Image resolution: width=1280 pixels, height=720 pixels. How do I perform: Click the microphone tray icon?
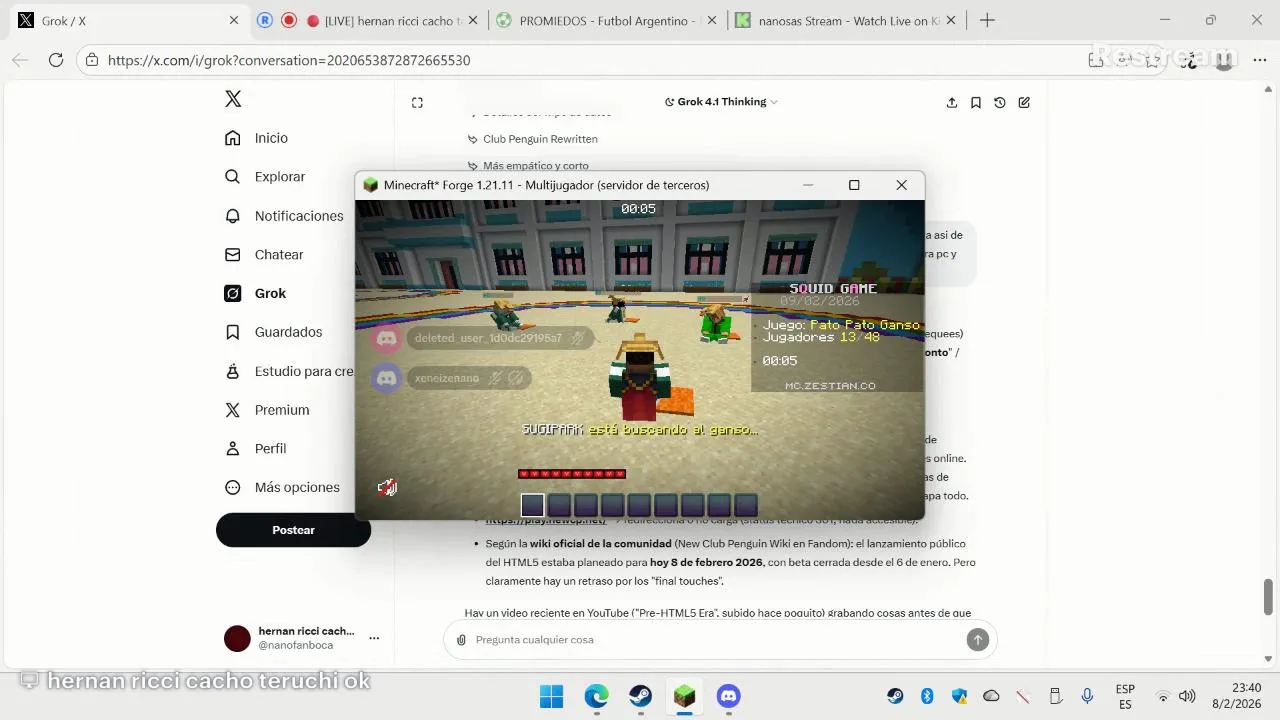click(1087, 696)
